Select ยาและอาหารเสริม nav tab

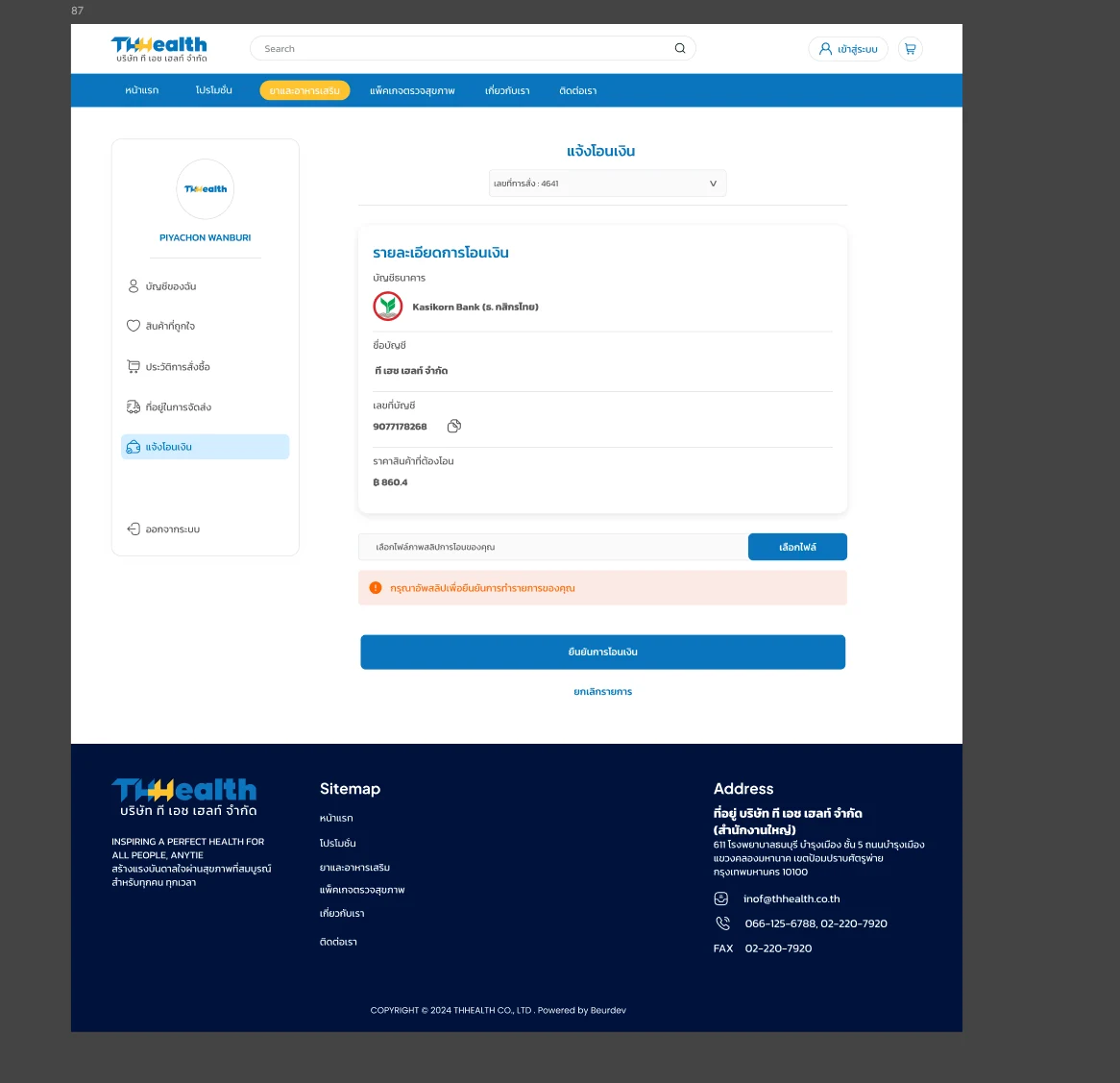(304, 90)
